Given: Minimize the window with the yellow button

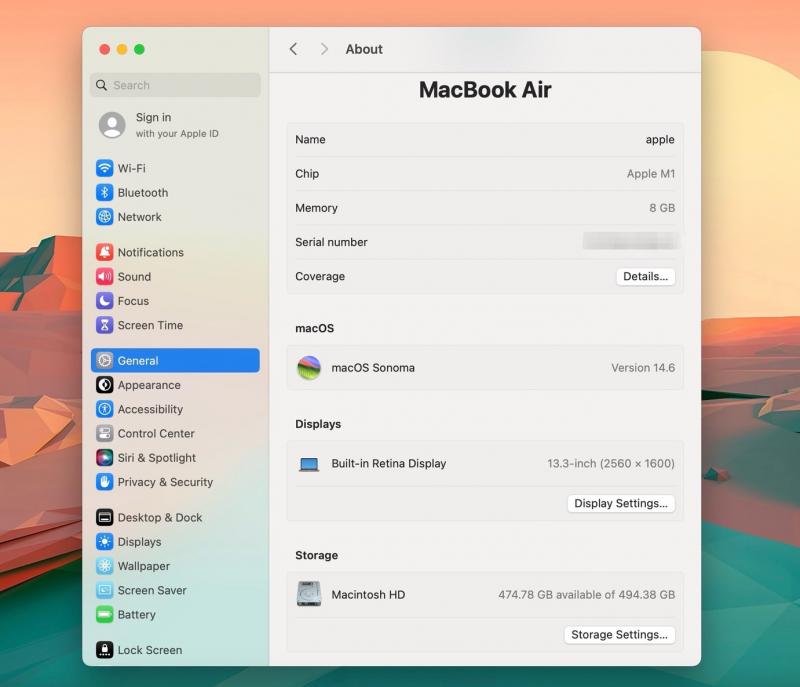Looking at the screenshot, I should [122, 49].
